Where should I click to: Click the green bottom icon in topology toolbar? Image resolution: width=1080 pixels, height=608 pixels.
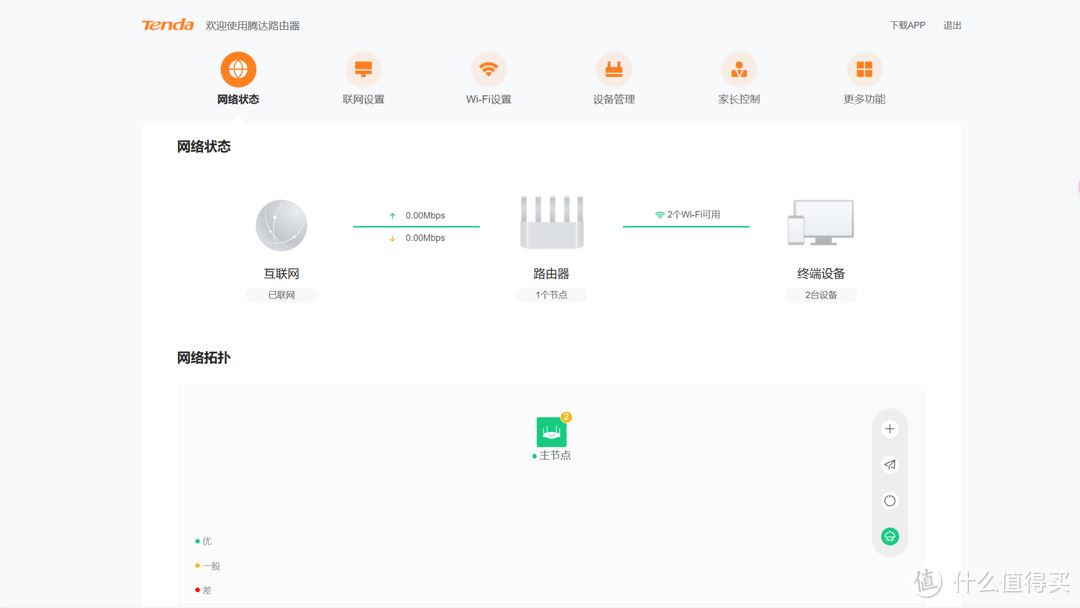[890, 537]
